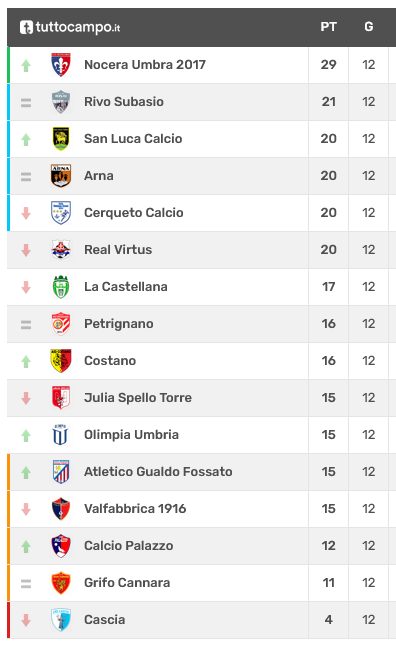Viewport: 396px width, 649px height.
Task: Click the up arrow beside Nocera Umbra
Action: 26,65
